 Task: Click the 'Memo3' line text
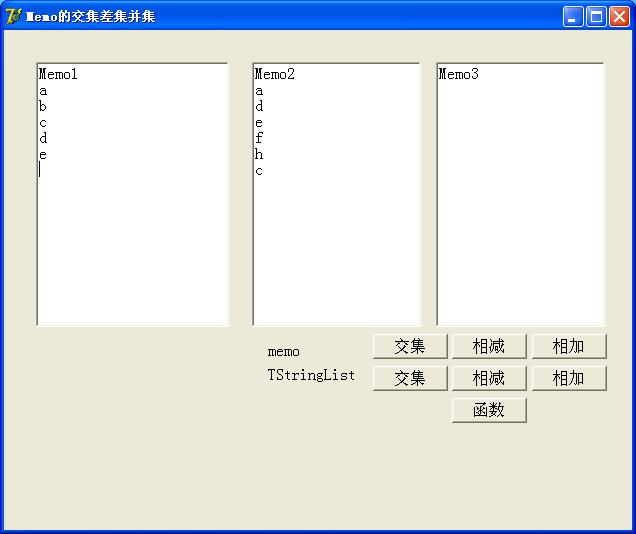pos(458,74)
